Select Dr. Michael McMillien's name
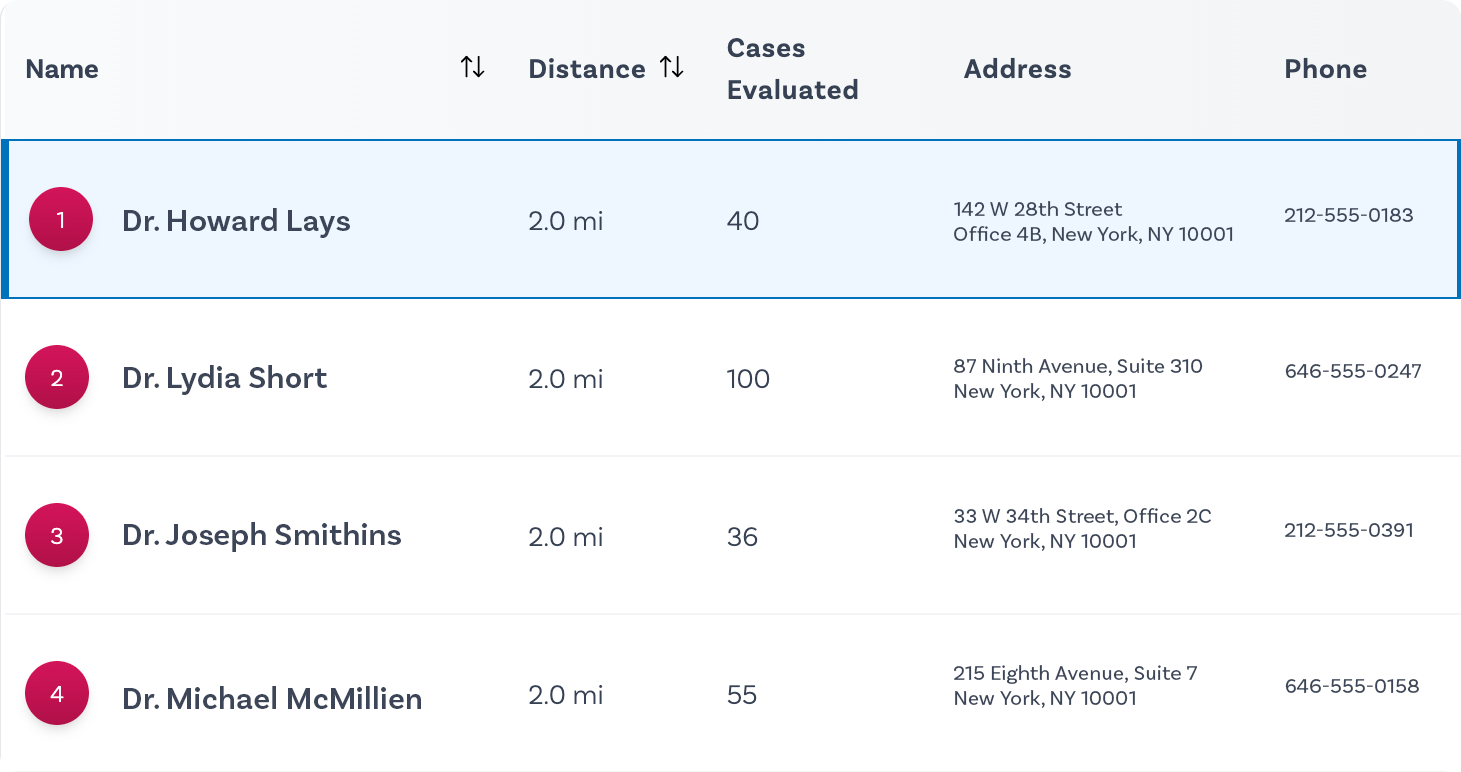The width and height of the screenshot is (1461, 772). coord(272,698)
